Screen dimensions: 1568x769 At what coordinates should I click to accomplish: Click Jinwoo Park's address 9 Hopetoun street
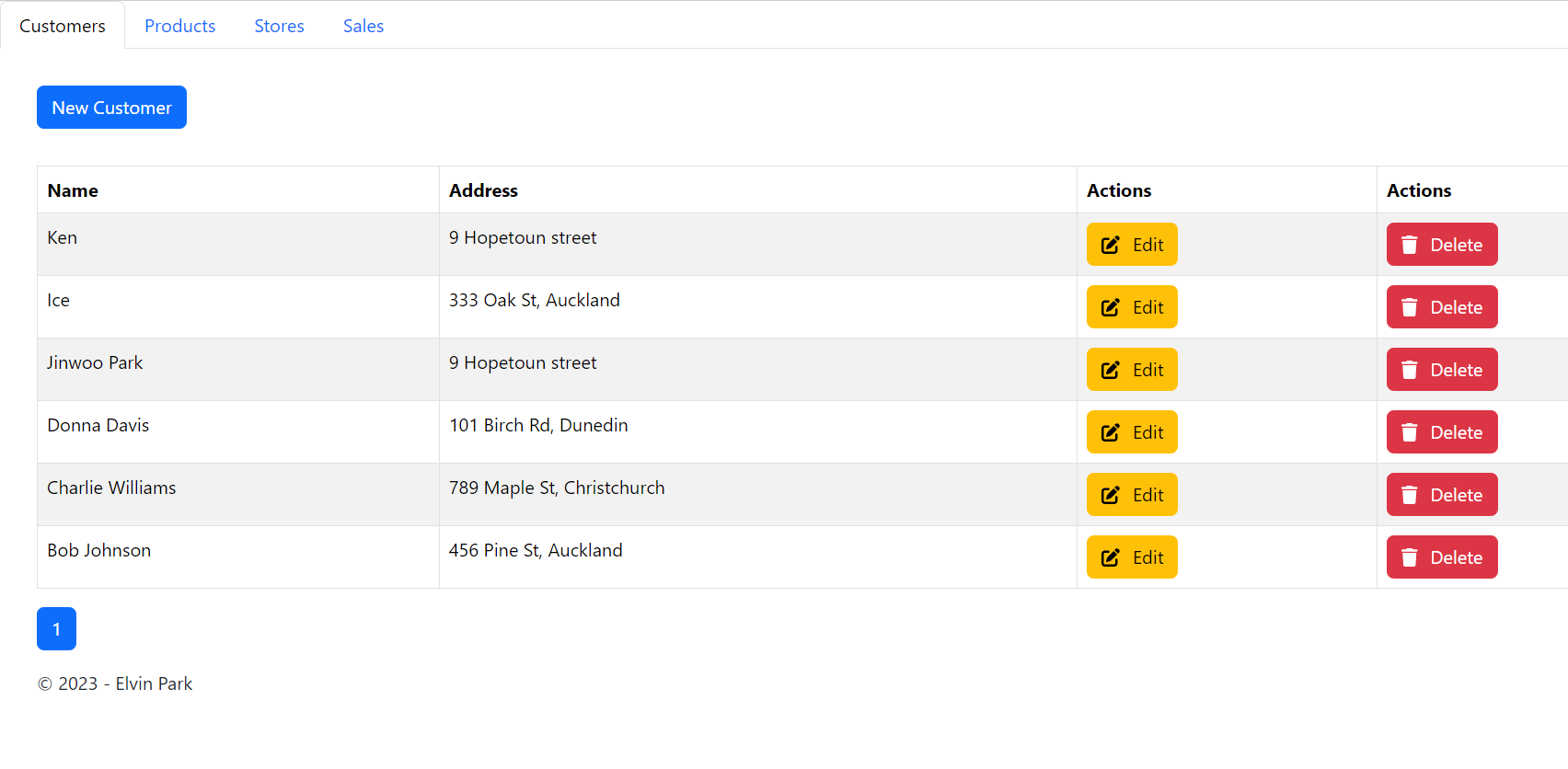523,362
